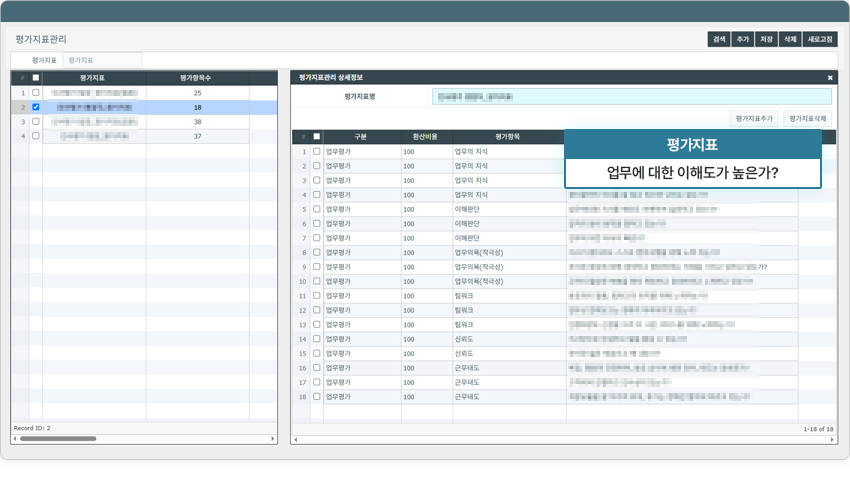The width and height of the screenshot is (850, 478).
Task: Uncheck the checked row 2 checkbox
Action: (36, 107)
